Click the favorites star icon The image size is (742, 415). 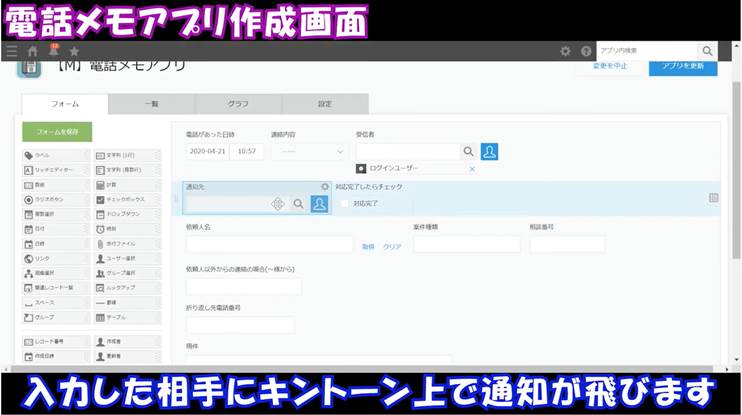tap(74, 51)
